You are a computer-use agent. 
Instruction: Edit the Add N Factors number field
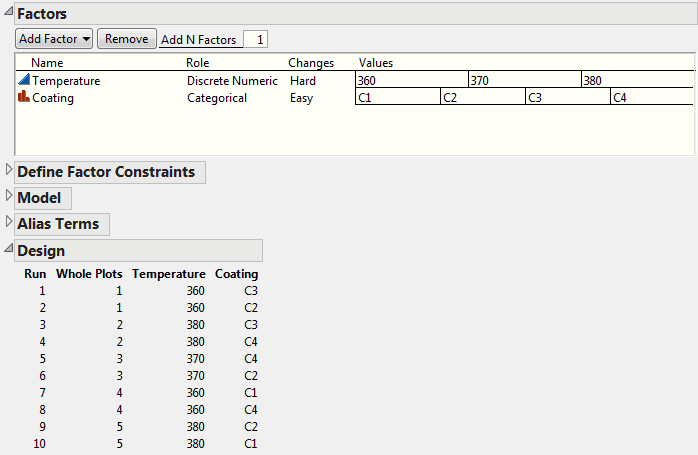[256, 40]
